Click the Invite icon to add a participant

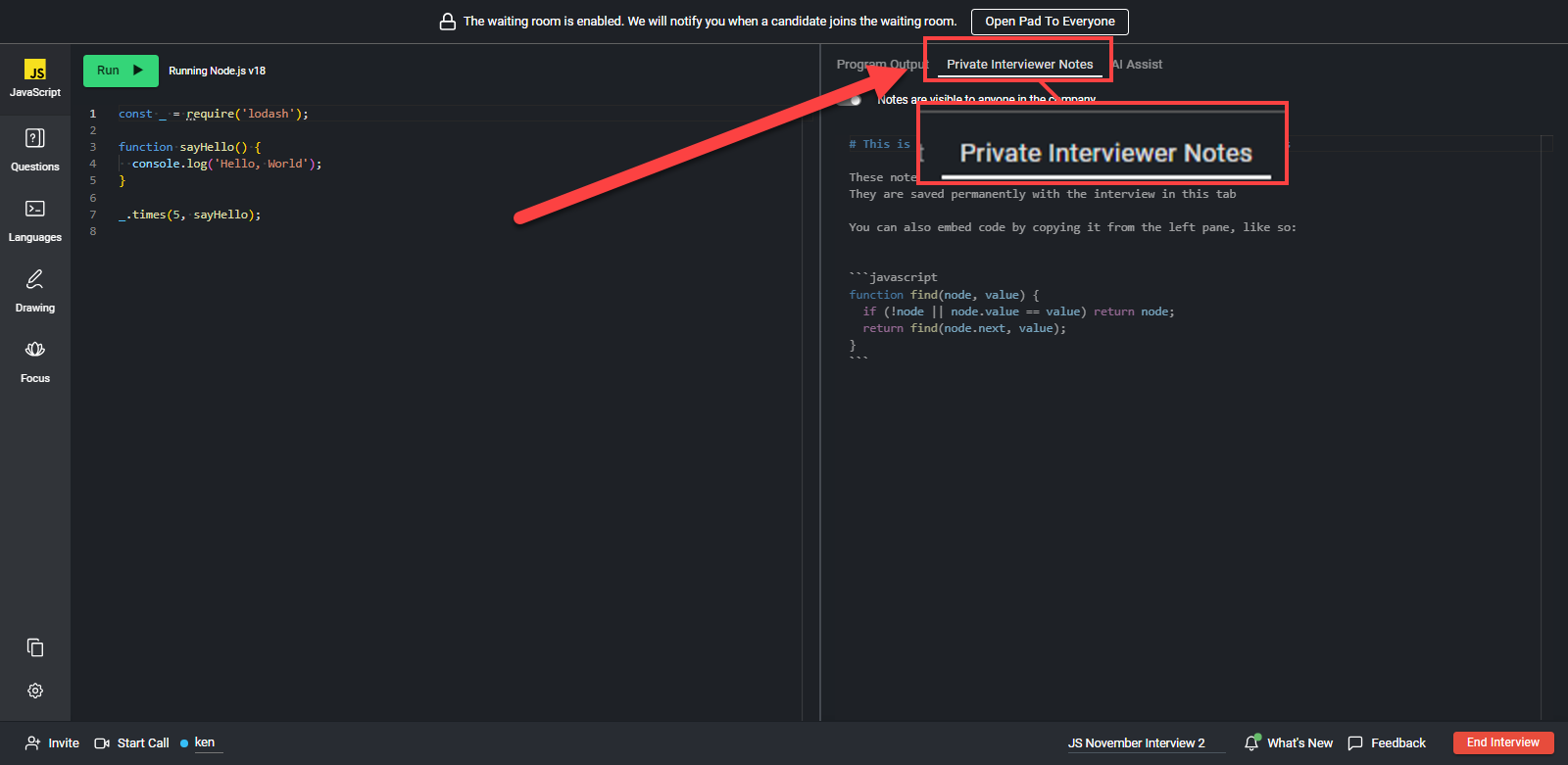(x=33, y=743)
